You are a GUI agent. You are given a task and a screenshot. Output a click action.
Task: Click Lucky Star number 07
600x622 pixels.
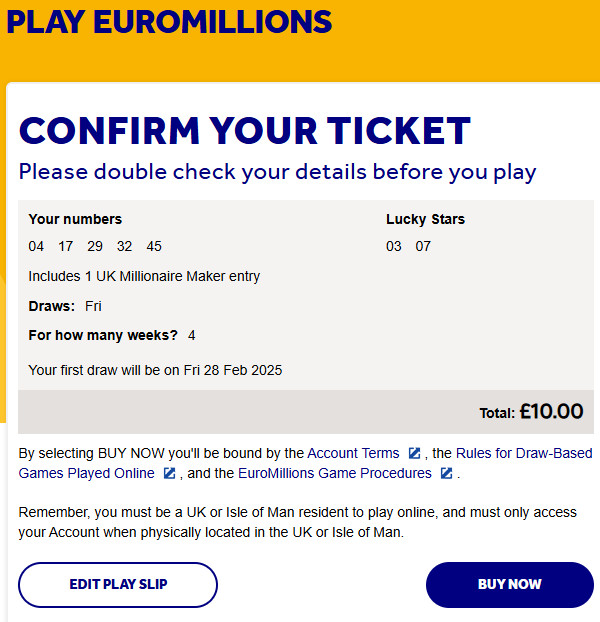tap(423, 246)
